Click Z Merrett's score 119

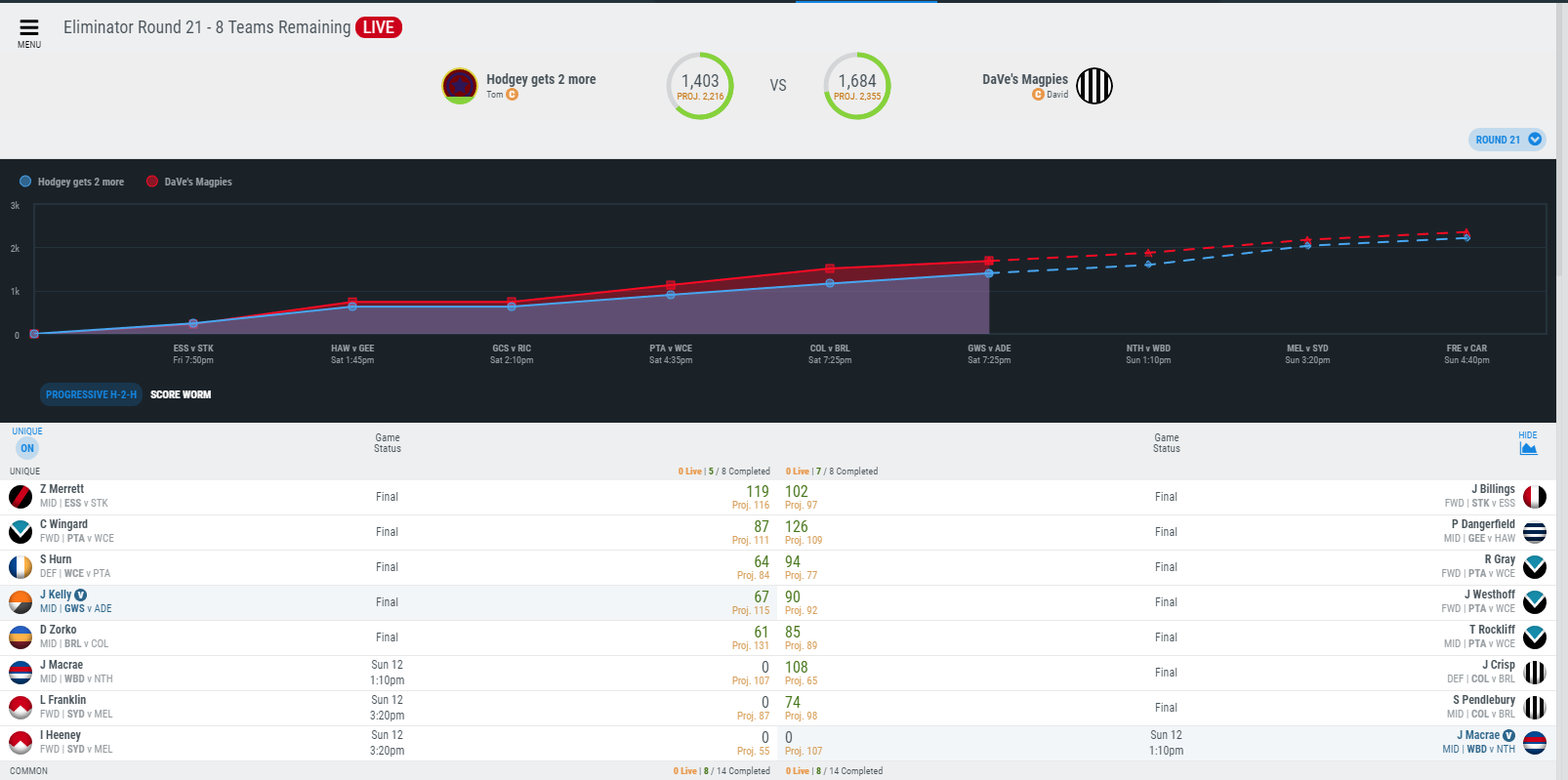[758, 492]
